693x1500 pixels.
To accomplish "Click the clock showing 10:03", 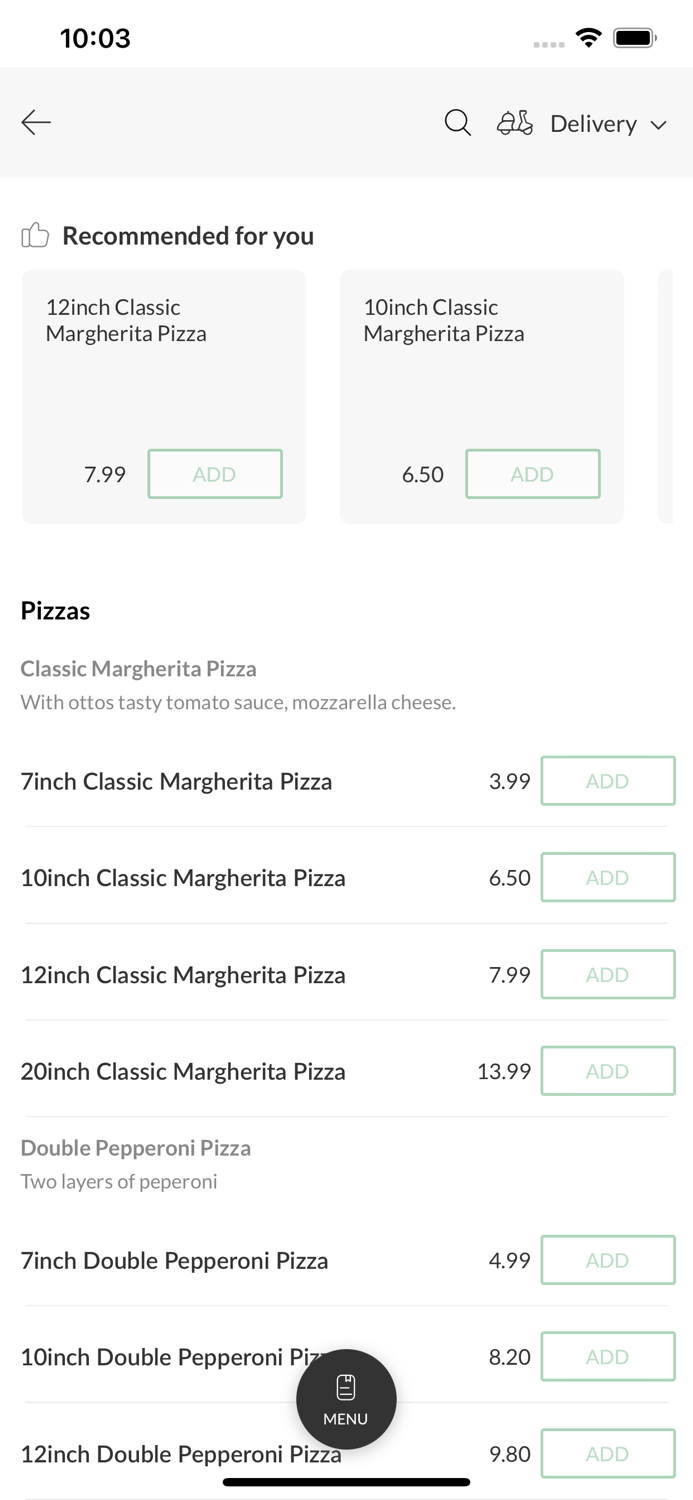I will pyautogui.click(x=96, y=37).
